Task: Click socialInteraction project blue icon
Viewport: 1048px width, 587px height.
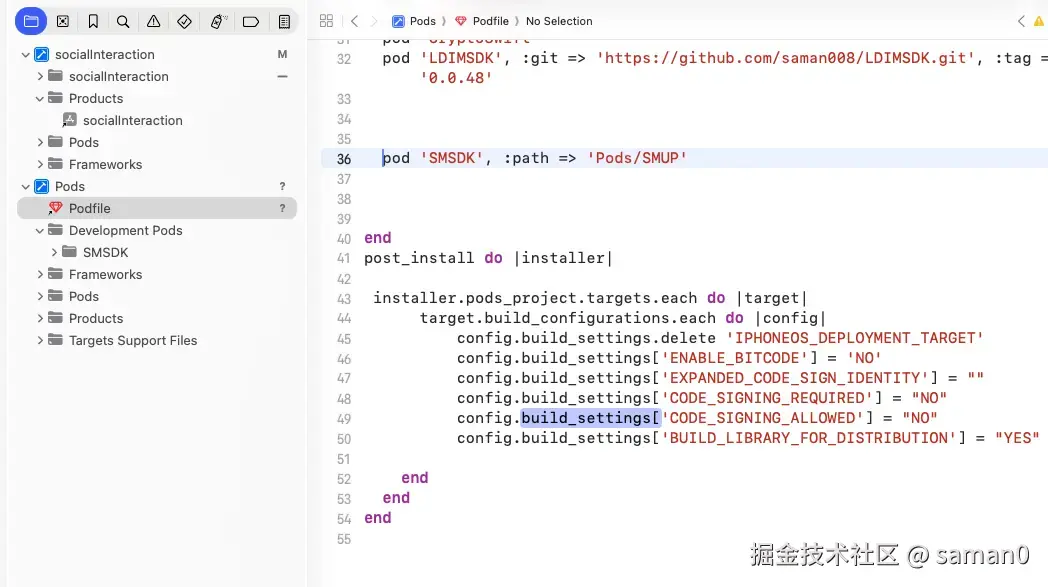Action: click(x=41, y=54)
